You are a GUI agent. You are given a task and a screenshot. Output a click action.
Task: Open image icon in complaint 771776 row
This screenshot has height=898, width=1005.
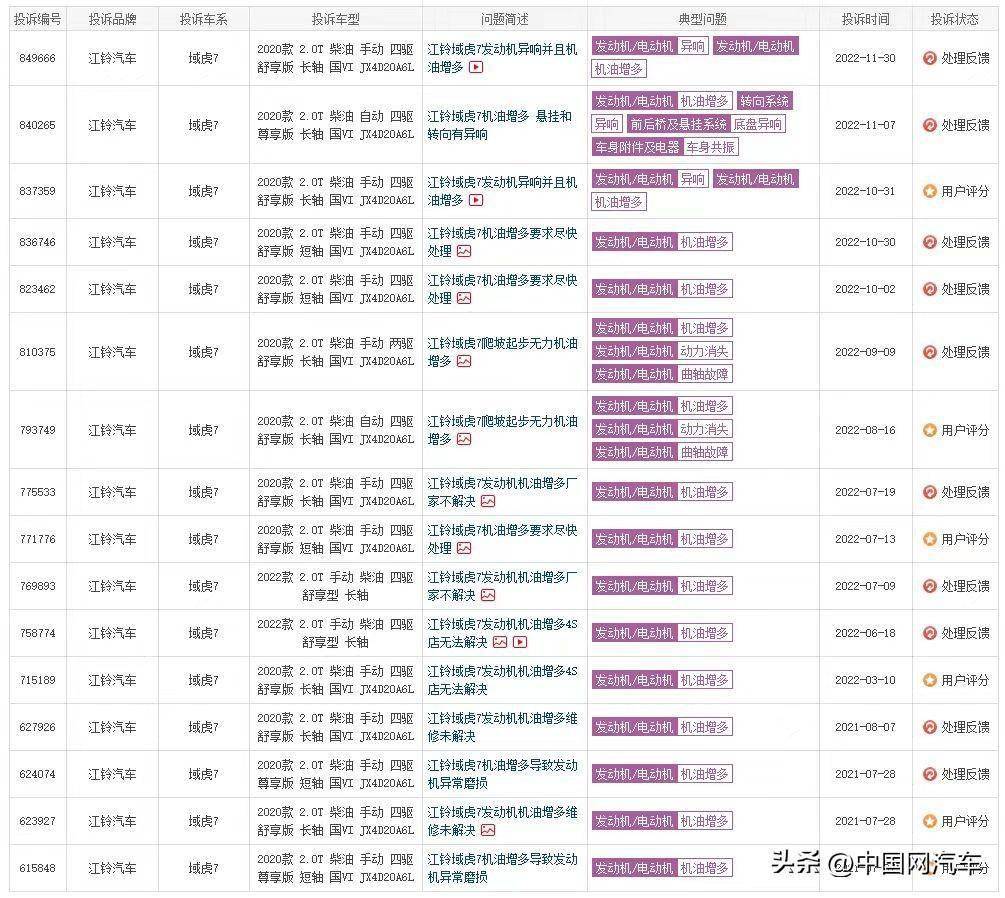(464, 548)
